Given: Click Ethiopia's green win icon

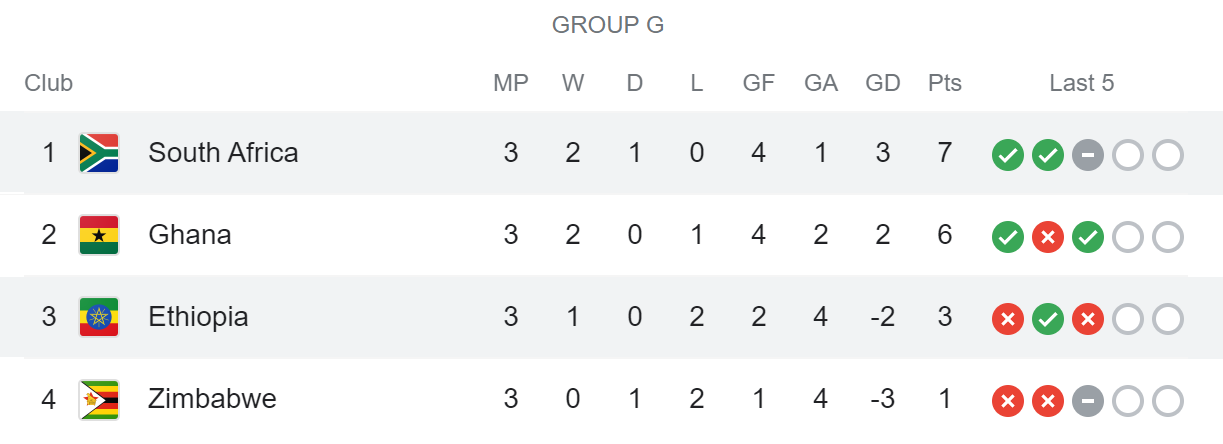Looking at the screenshot, I should pyautogui.click(x=1047, y=319).
